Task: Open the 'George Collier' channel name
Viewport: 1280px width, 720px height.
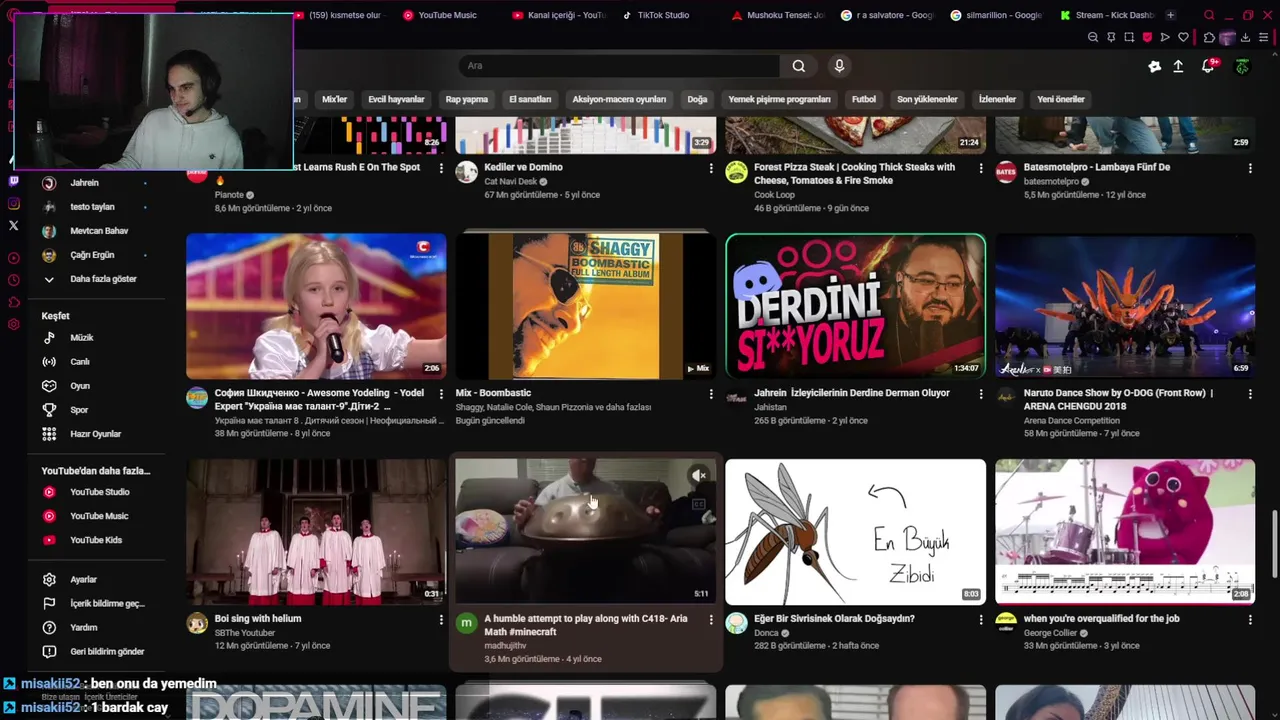Action: (x=1051, y=632)
